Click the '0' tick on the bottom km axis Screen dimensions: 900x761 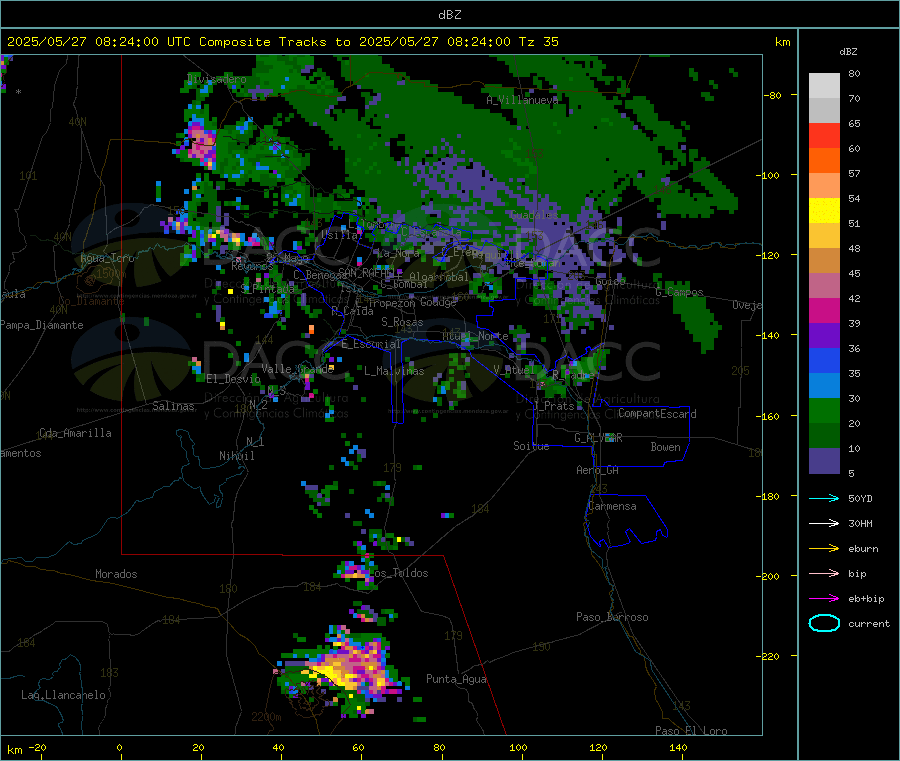[x=119, y=747]
